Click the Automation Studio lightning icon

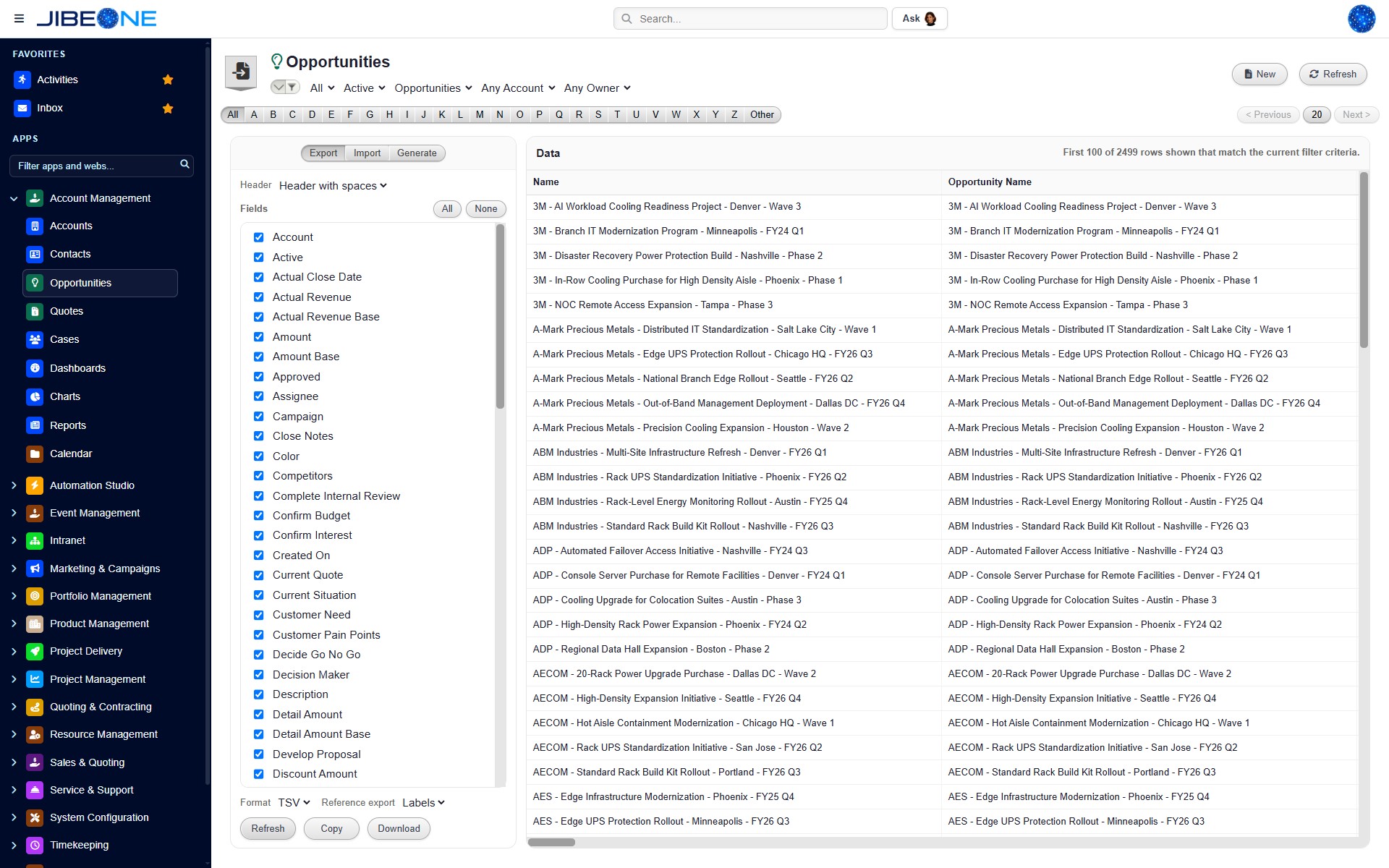click(x=35, y=485)
